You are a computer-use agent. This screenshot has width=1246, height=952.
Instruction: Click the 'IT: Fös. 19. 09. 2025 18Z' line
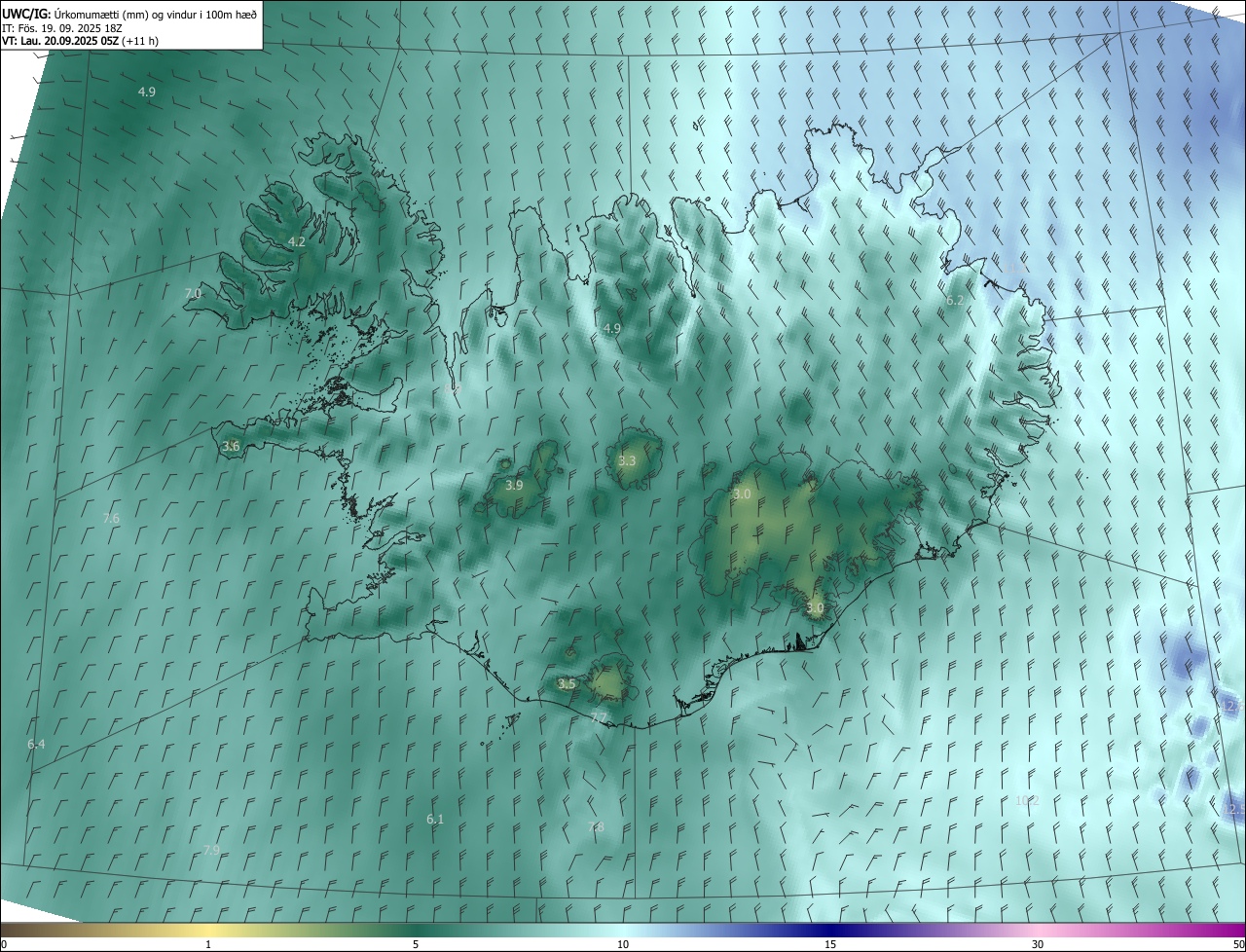pos(61,27)
